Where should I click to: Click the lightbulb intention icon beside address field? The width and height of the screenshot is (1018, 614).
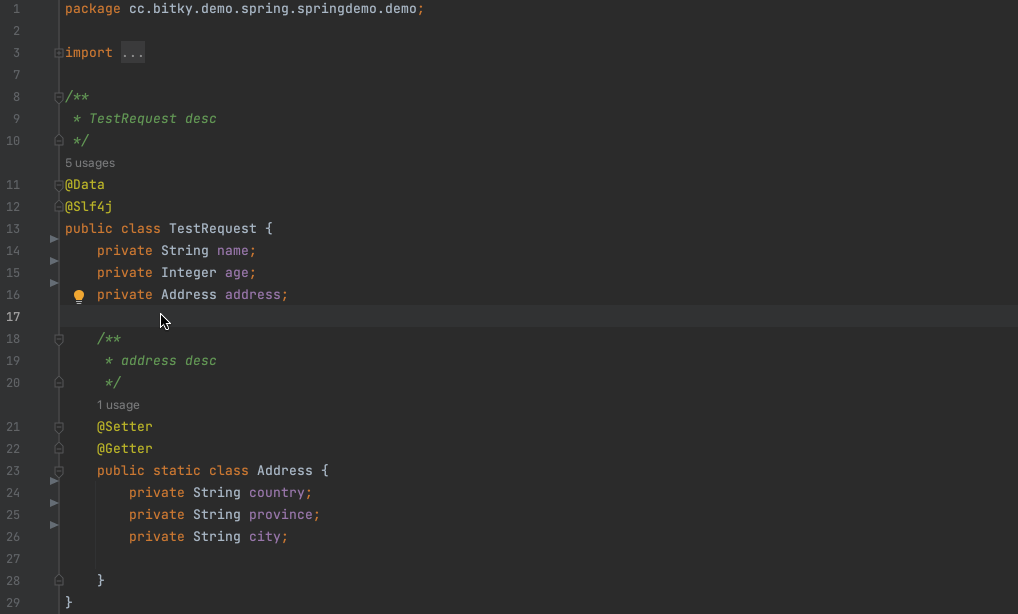pos(78,295)
